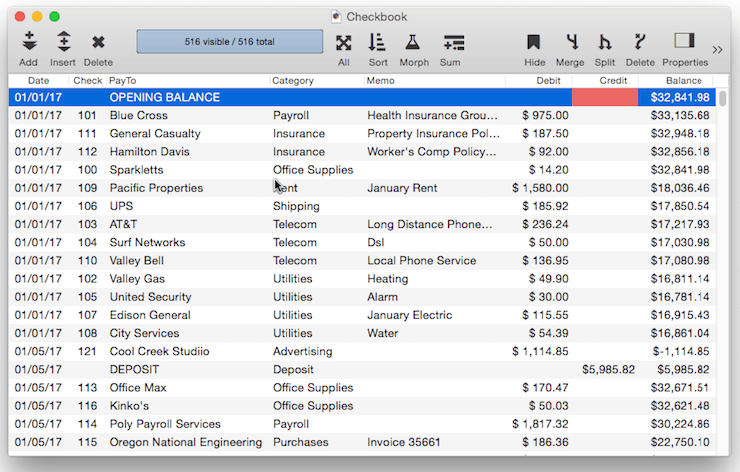The height and width of the screenshot is (472, 740).
Task: Click the Morph flask icon
Action: (413, 42)
